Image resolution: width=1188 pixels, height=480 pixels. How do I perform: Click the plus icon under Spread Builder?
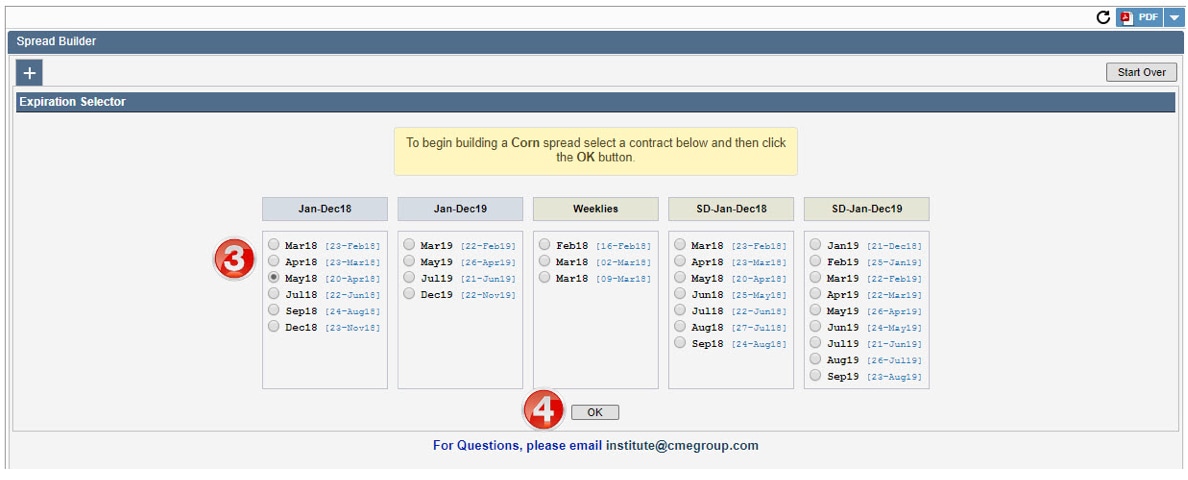(x=29, y=72)
